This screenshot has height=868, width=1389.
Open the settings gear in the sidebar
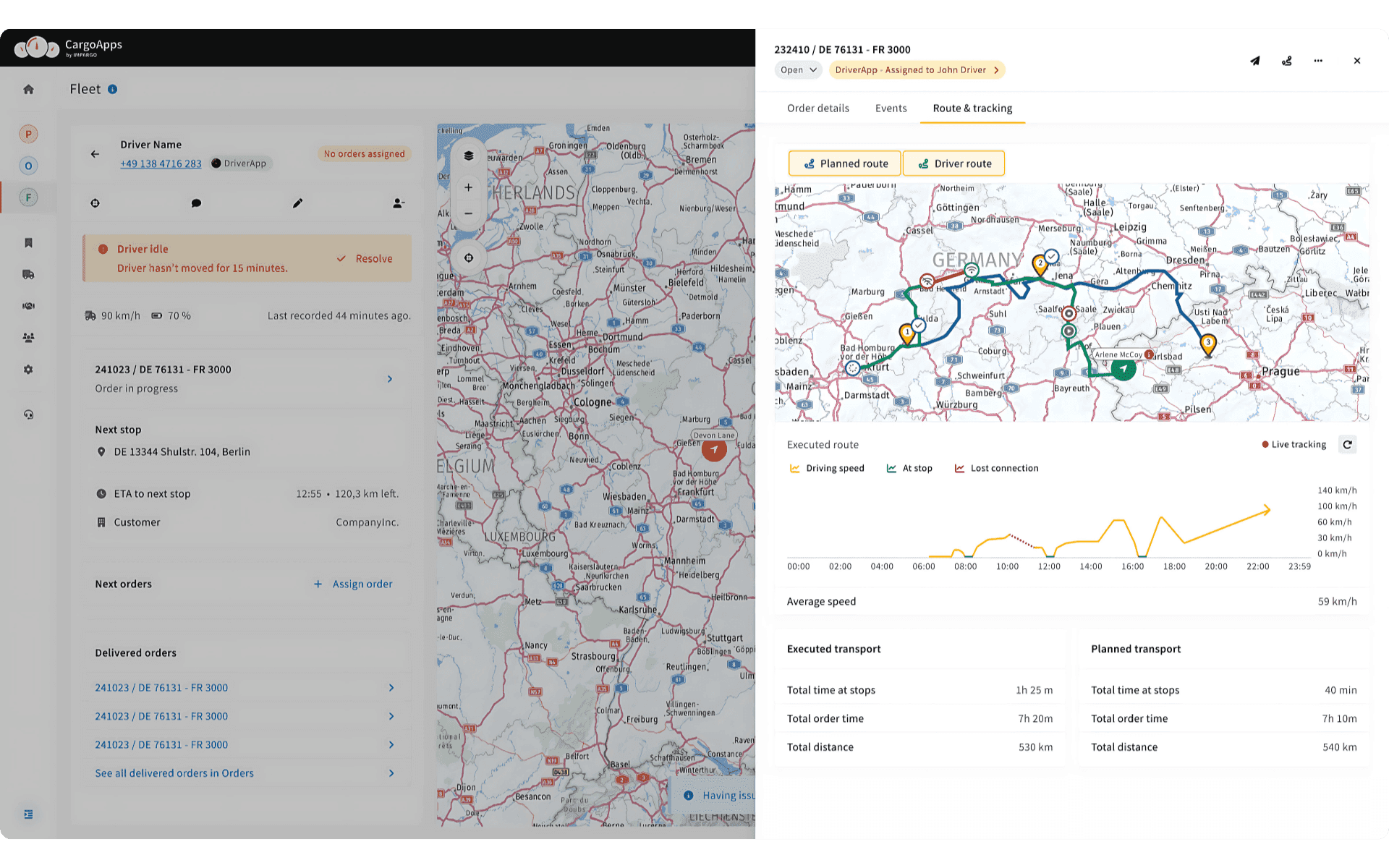click(28, 370)
